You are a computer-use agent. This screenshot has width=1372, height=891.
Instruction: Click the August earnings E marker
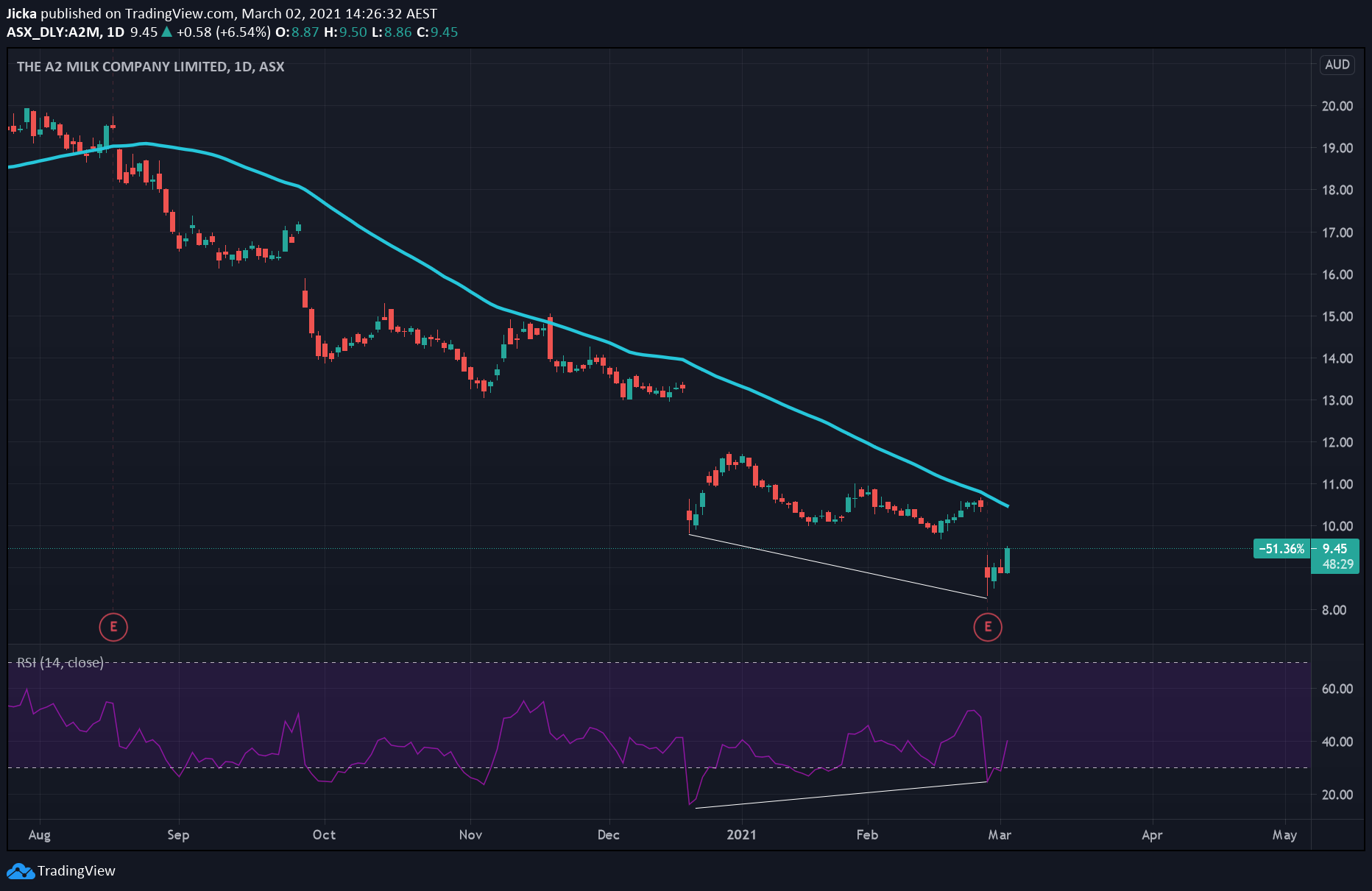click(x=113, y=627)
